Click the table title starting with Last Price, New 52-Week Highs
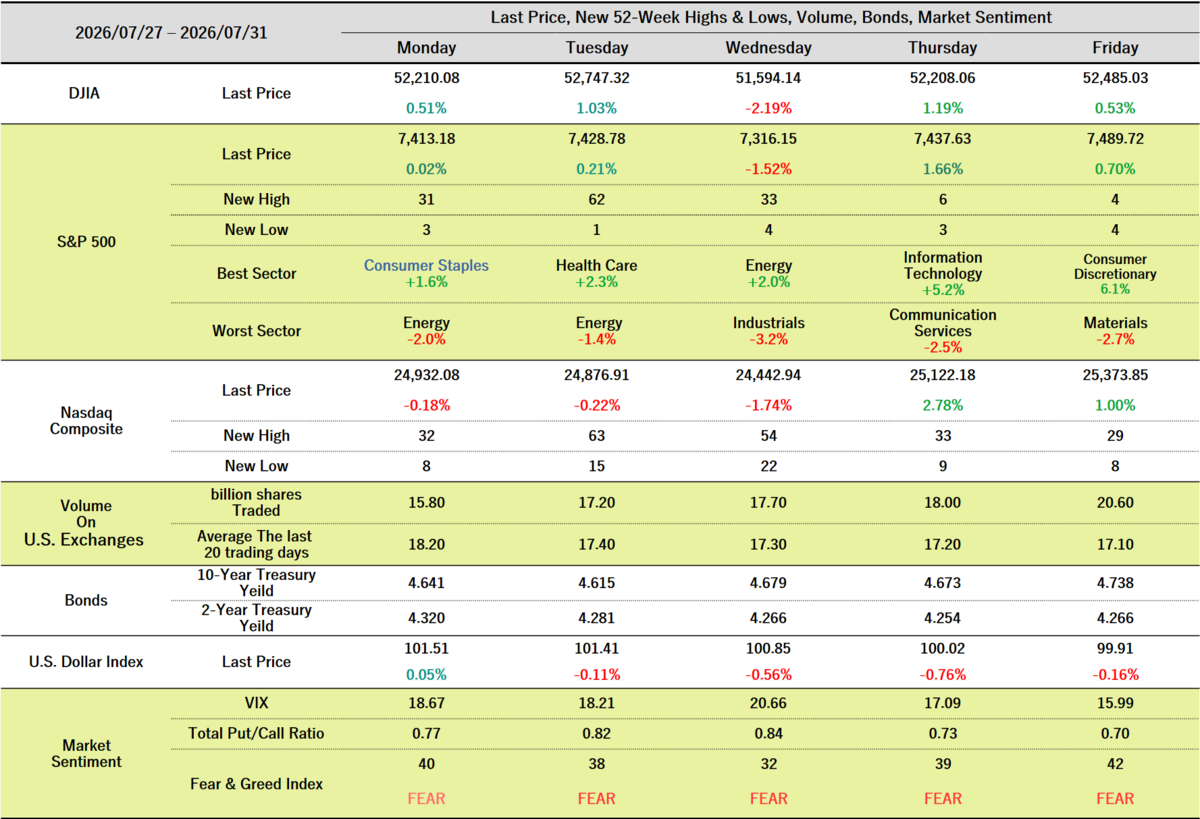 [x=771, y=17]
